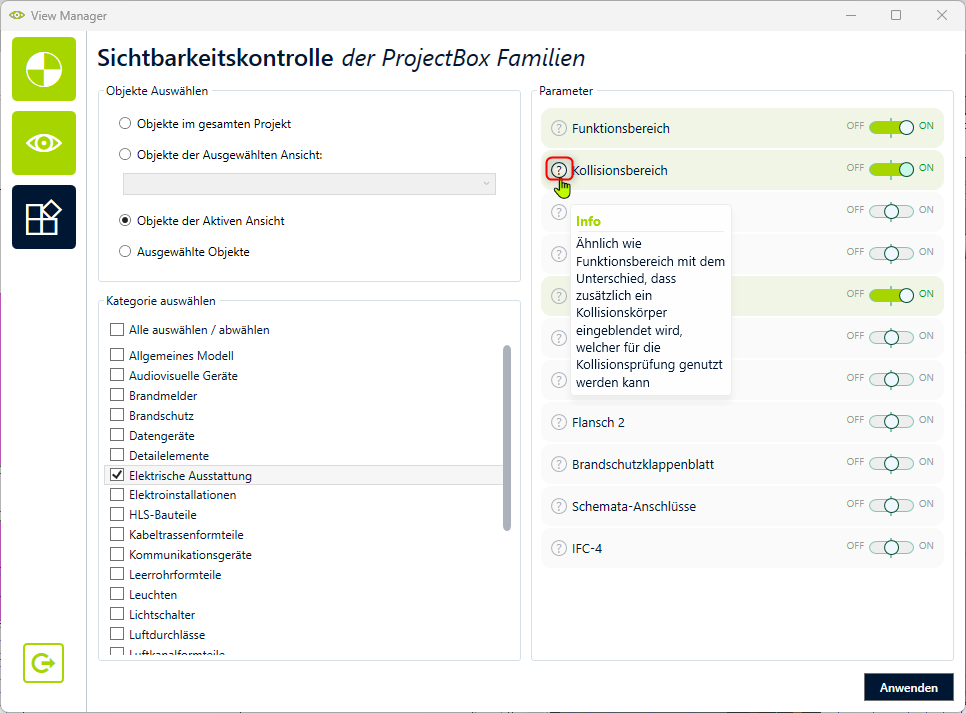Viewport: 966px width, 713px height.
Task: Click the green exit icon at bottom left
Action: pyautogui.click(x=44, y=663)
